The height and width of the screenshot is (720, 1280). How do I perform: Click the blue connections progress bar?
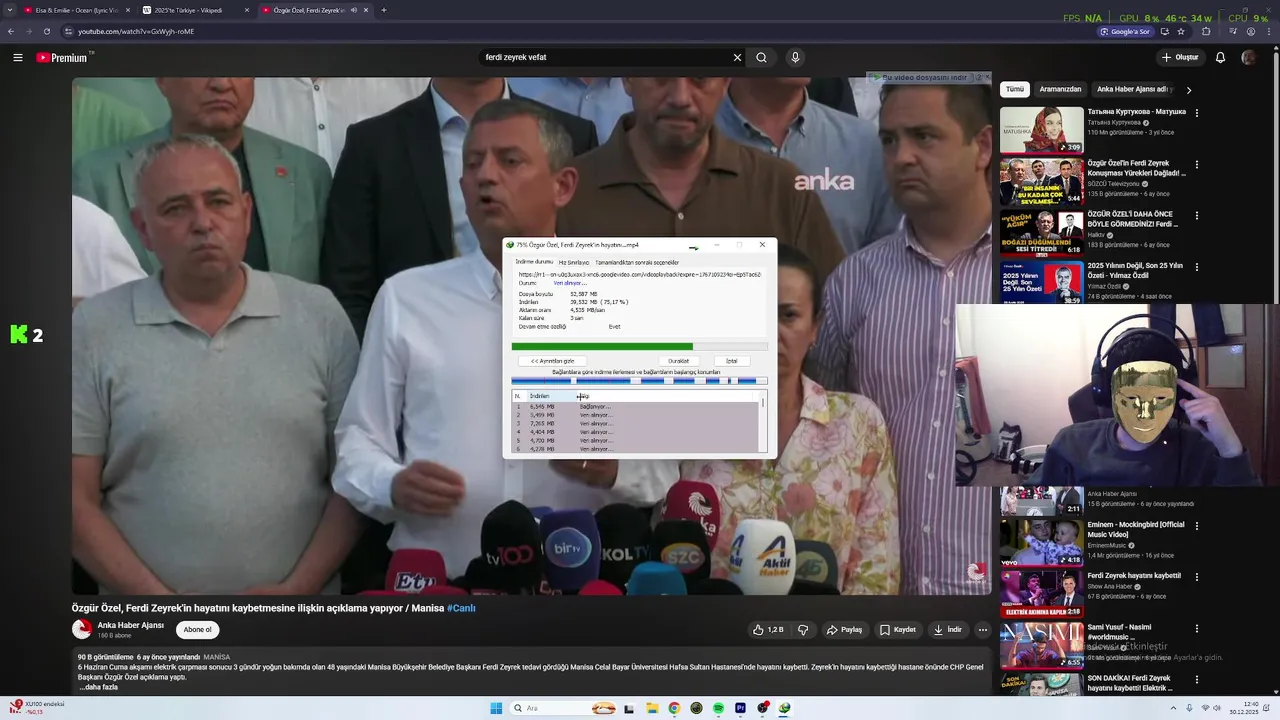click(639, 381)
